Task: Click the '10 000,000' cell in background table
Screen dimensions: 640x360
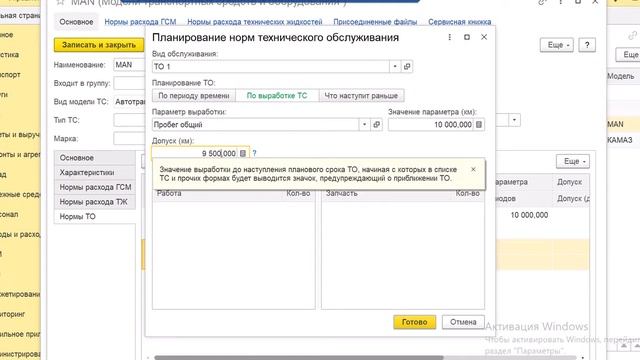Action: (x=529, y=215)
